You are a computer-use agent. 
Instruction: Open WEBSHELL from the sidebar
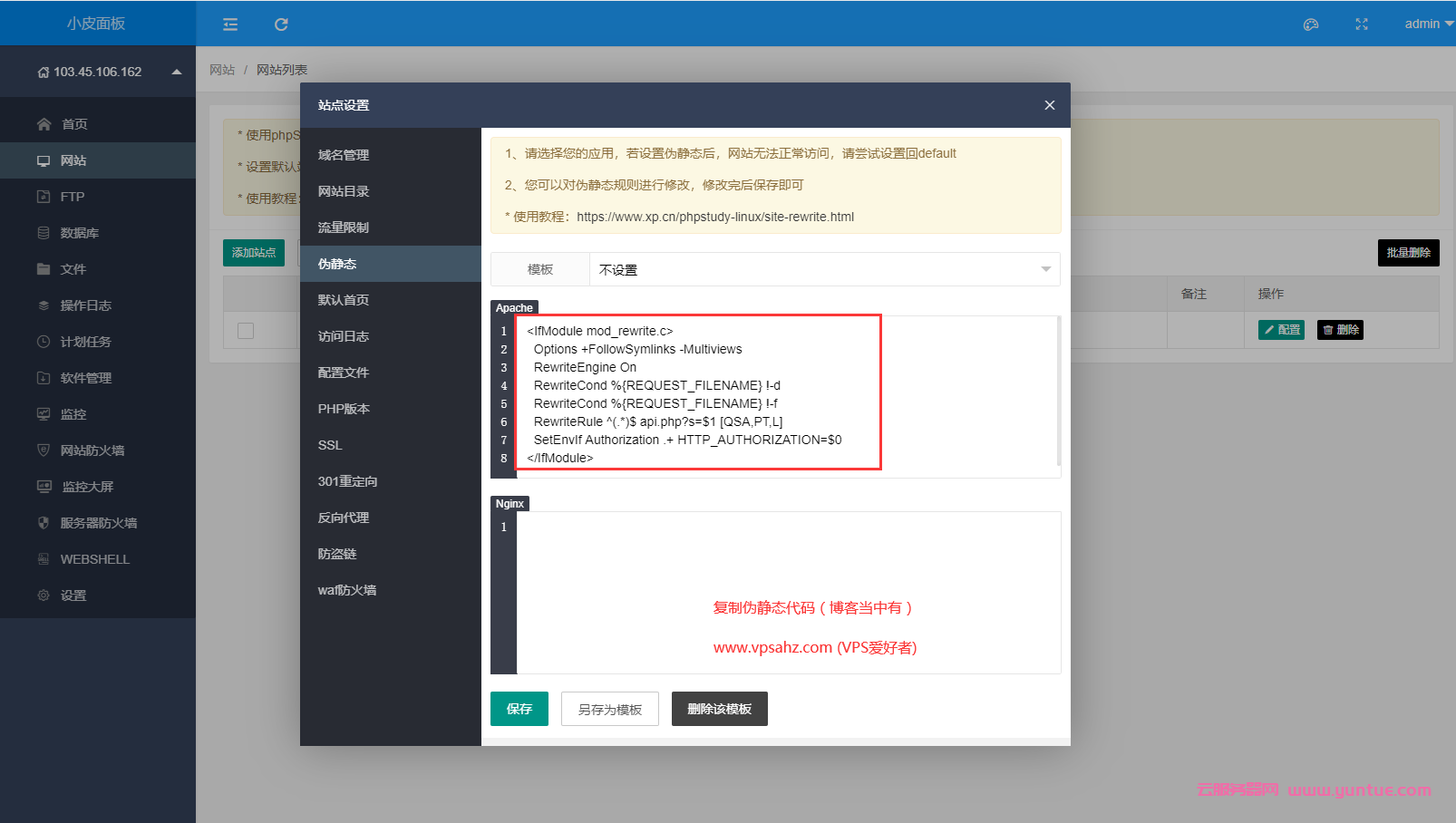94,559
